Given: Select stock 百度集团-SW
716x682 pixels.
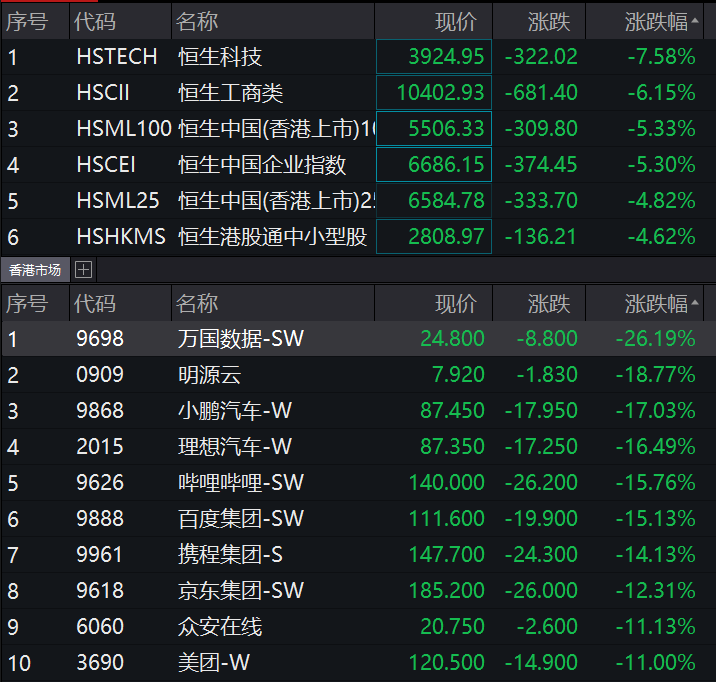Looking at the screenshot, I should click(x=241, y=519).
